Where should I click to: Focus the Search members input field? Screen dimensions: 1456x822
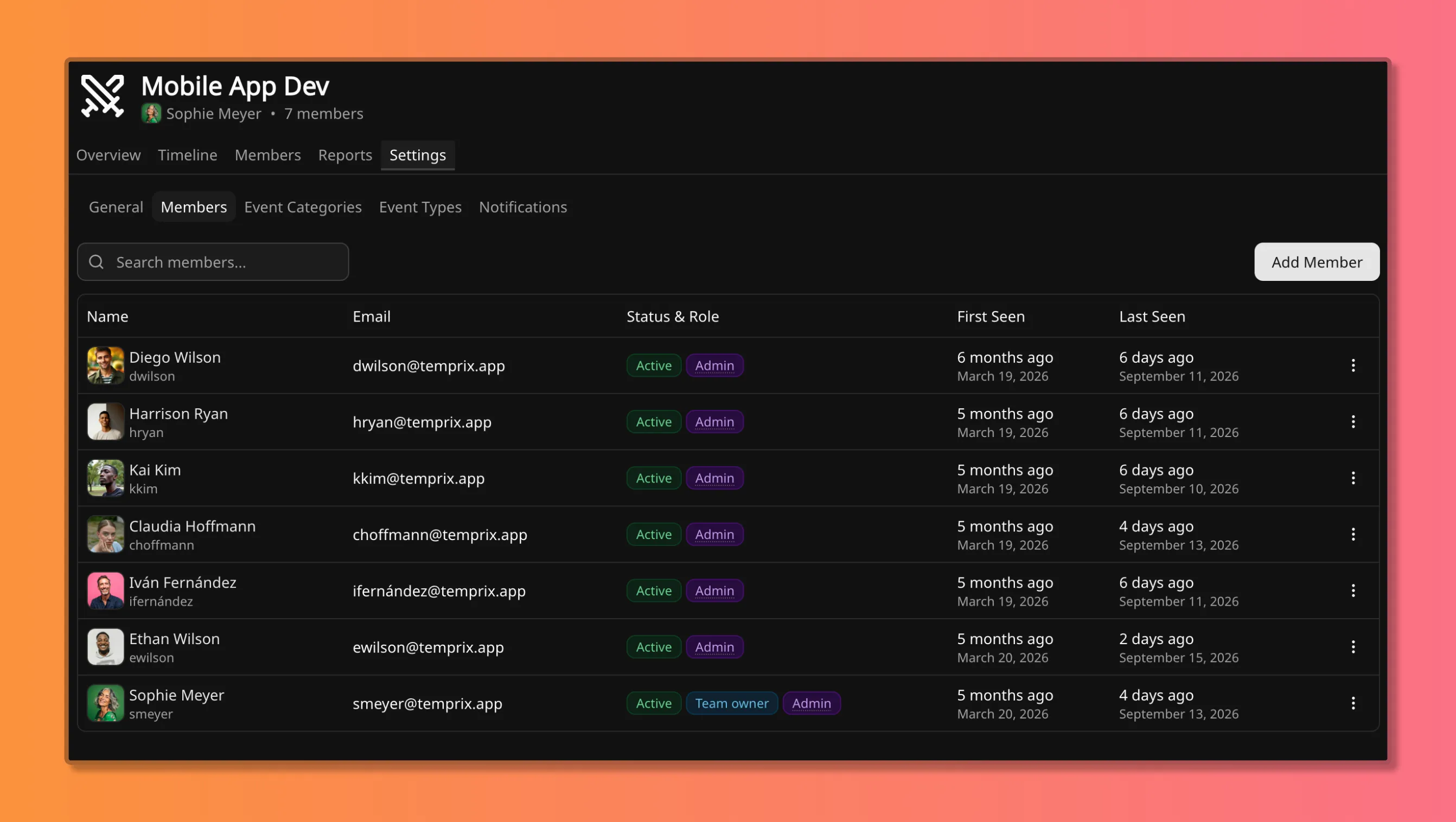(213, 262)
